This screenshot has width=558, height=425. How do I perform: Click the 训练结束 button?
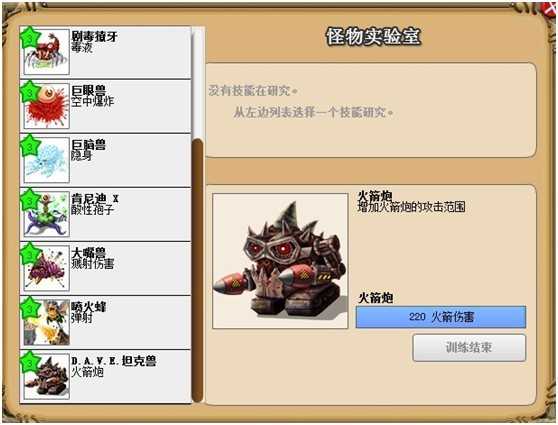pos(469,347)
